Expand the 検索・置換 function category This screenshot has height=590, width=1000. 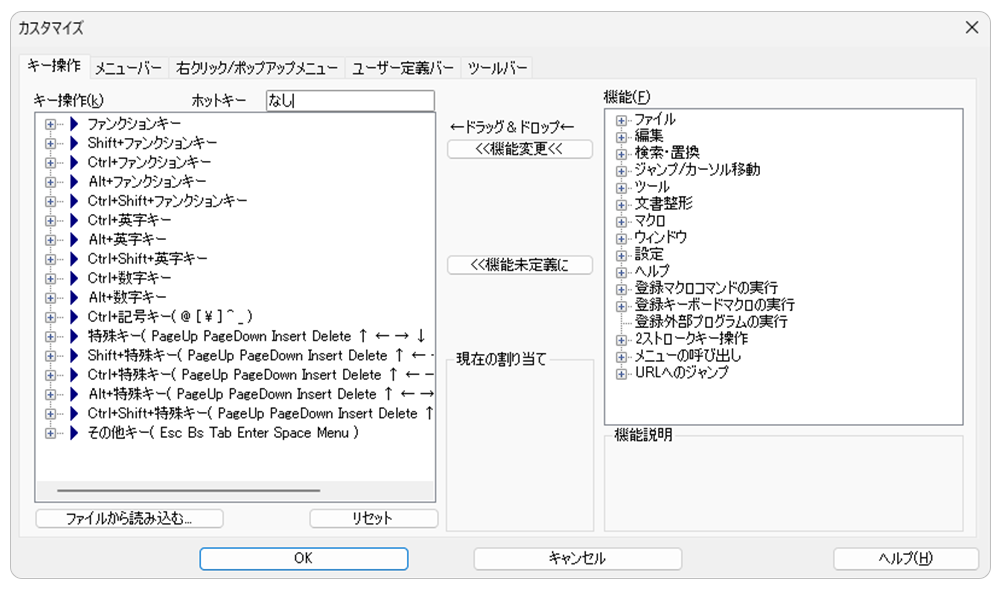621,153
